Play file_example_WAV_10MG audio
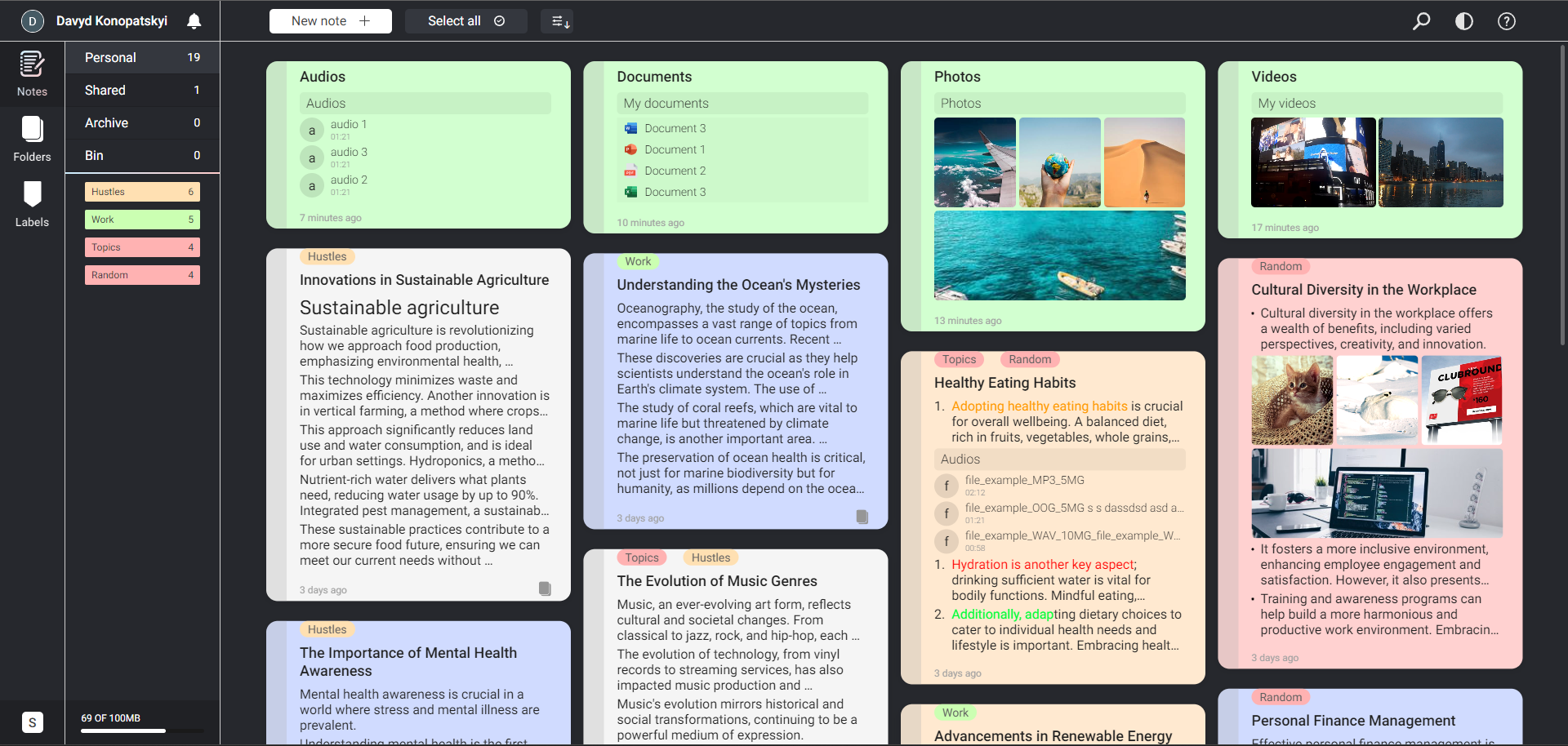Screen dimensions: 1568x746 [947, 541]
